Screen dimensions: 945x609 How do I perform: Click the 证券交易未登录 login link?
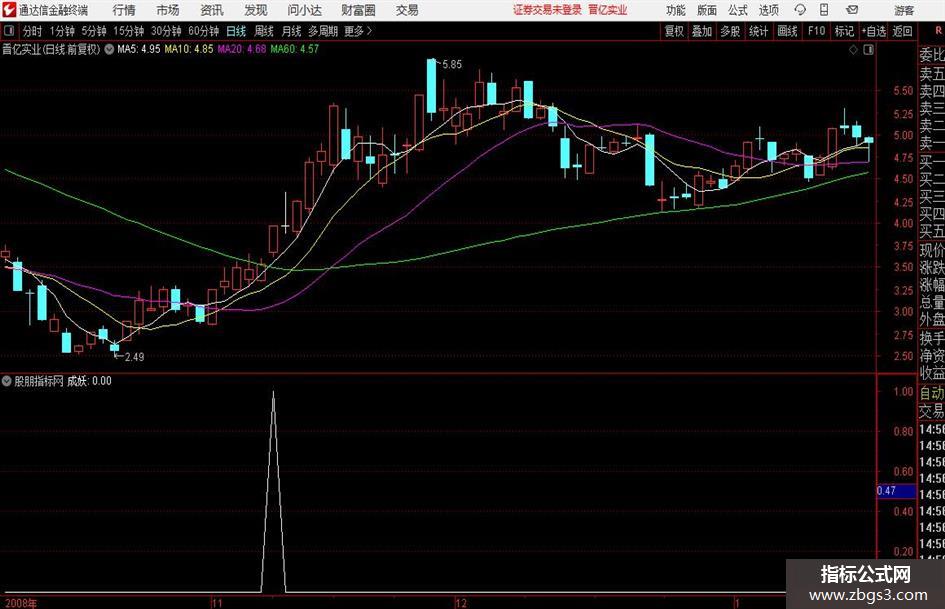tap(547, 10)
